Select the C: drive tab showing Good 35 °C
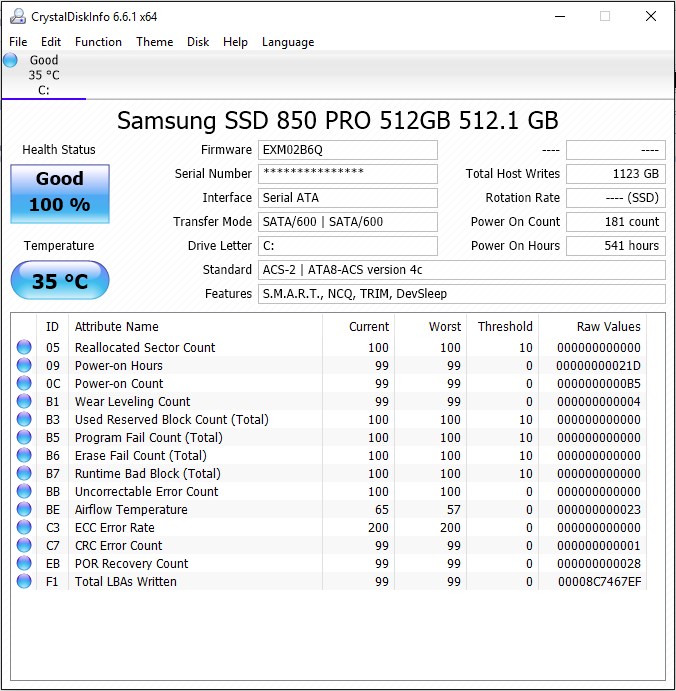Viewport: 676px width, 691px height. (x=44, y=75)
